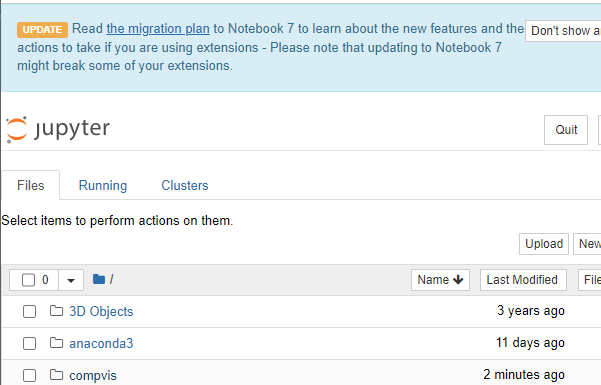Switch to the Files tab
The width and height of the screenshot is (601, 385).
pyautogui.click(x=31, y=185)
